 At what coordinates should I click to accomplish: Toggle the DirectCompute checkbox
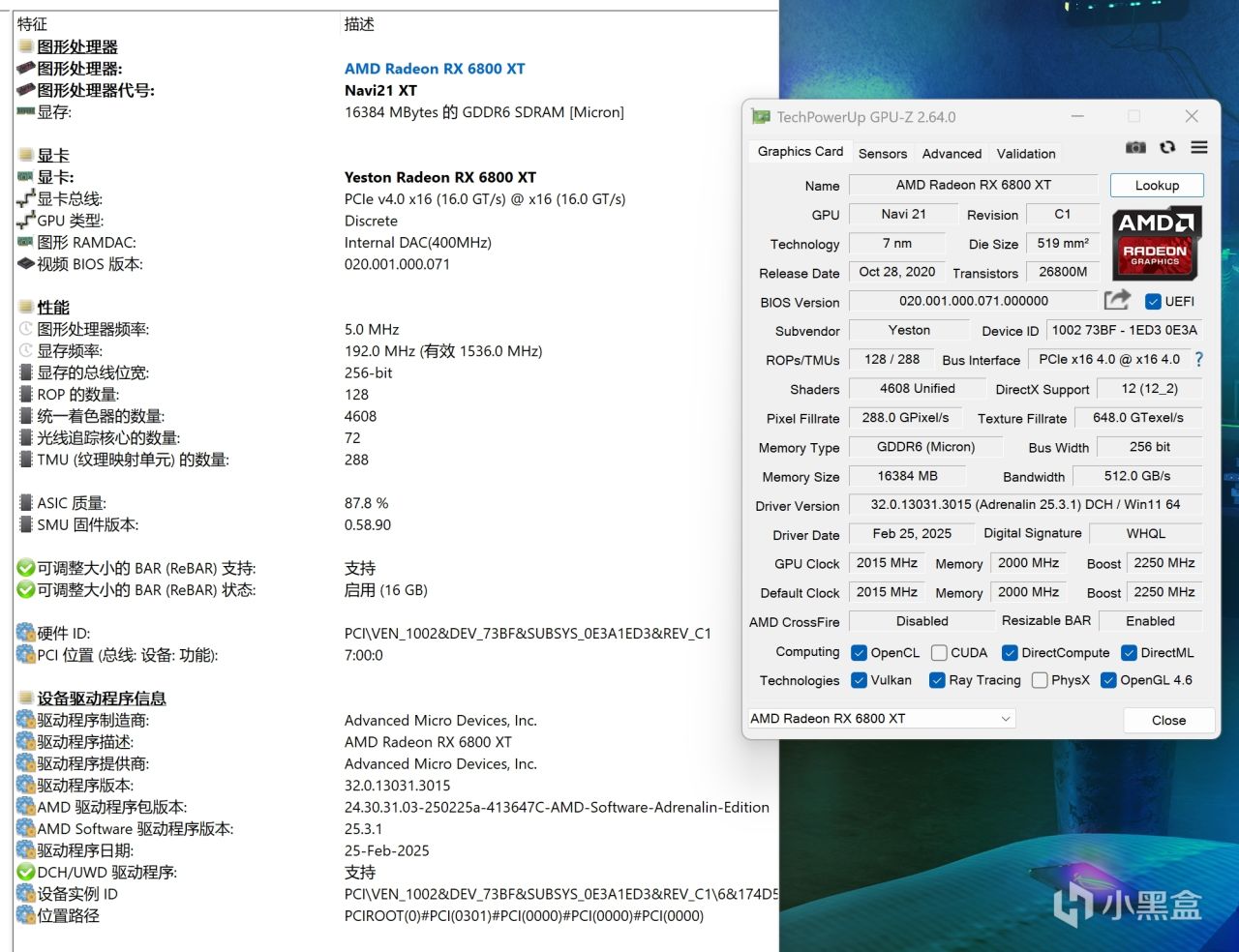(x=1010, y=653)
